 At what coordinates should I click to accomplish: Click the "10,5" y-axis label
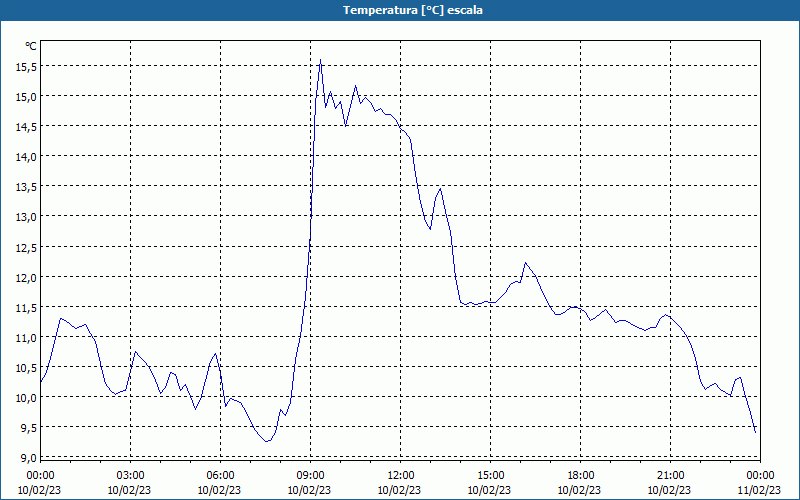(27, 367)
